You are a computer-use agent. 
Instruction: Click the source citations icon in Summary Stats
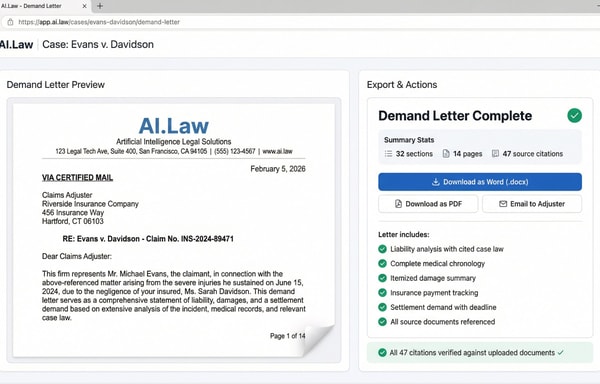pyautogui.click(x=495, y=154)
